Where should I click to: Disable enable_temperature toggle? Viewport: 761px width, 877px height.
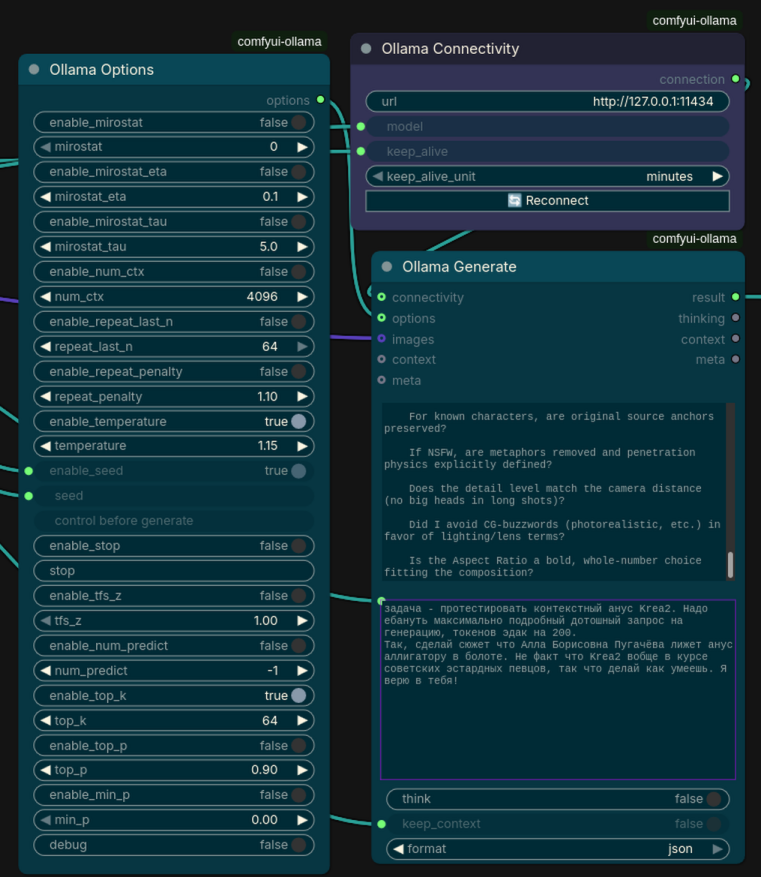tap(299, 421)
